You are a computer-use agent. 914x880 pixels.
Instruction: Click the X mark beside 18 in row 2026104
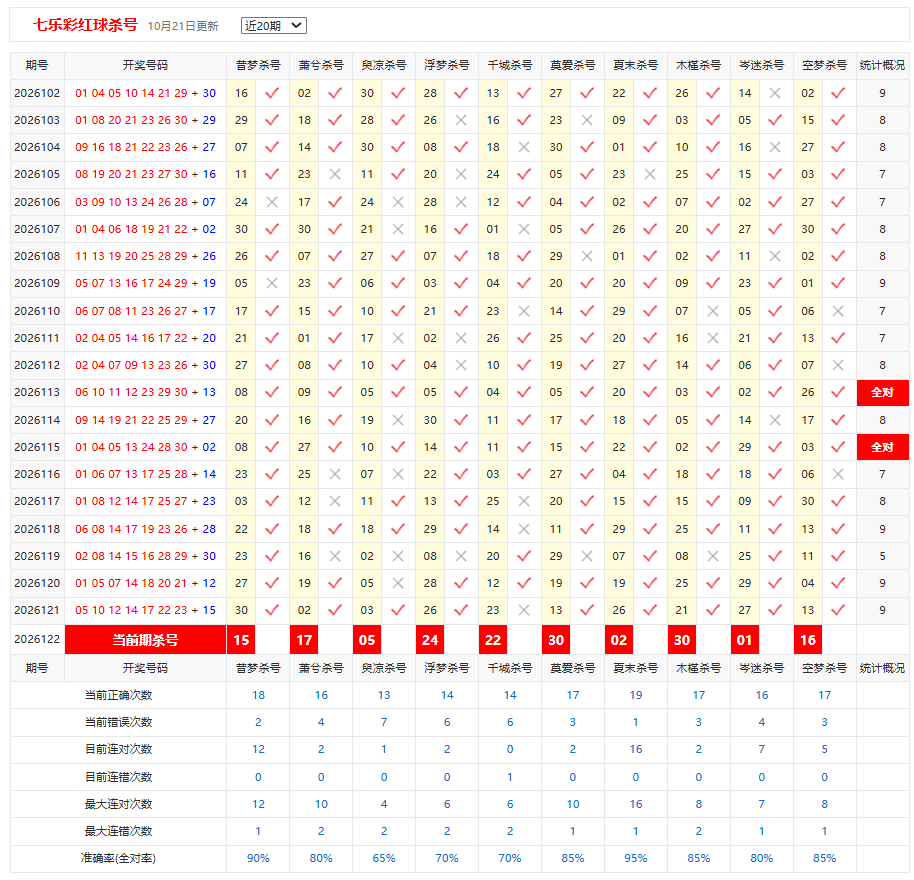[524, 147]
